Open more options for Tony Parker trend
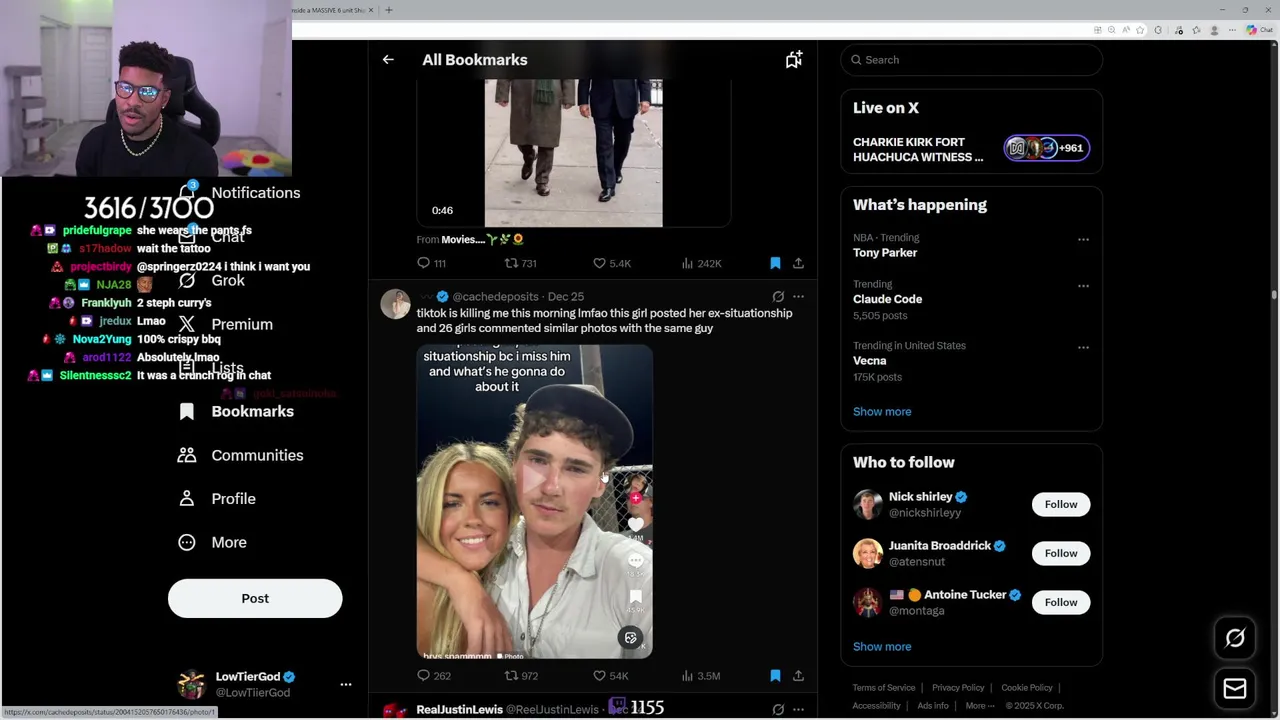 point(1083,240)
